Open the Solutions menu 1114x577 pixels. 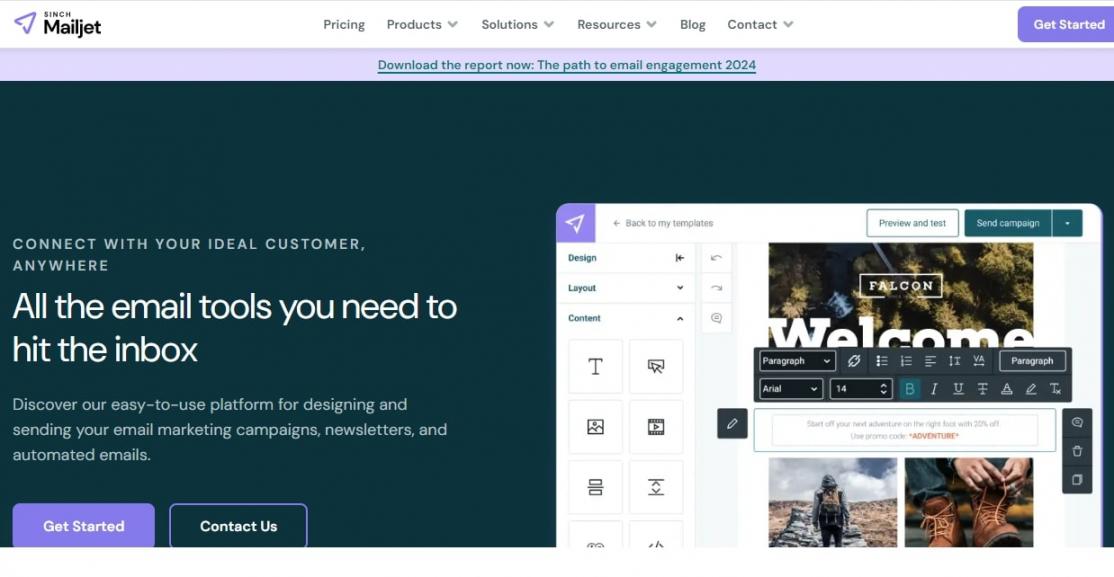click(x=517, y=24)
